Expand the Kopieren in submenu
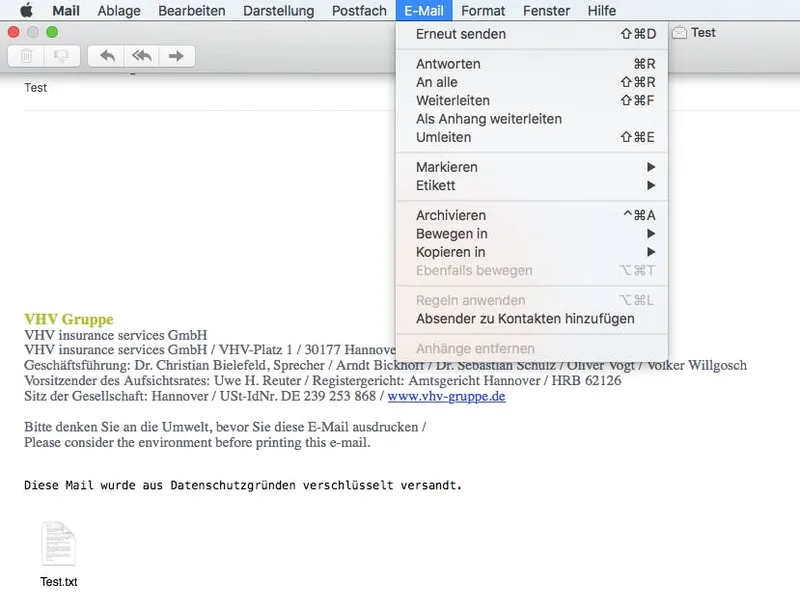Screen dimensions: 800x612 pos(532,252)
